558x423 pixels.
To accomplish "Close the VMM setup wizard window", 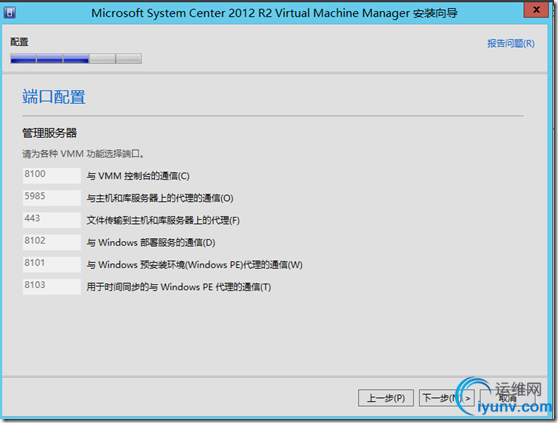I will click(x=536, y=10).
